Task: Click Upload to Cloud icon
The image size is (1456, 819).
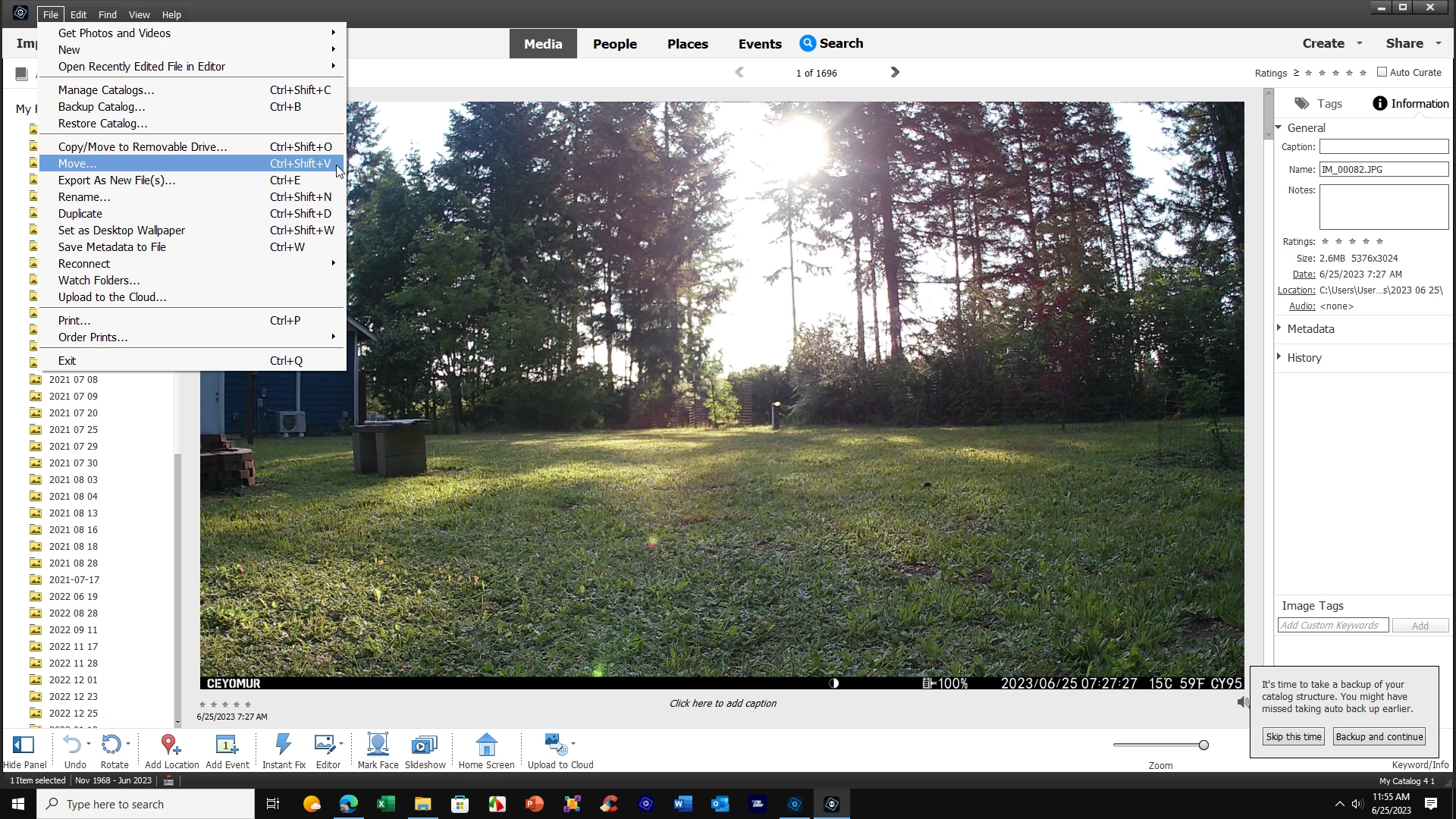Action: [x=555, y=745]
